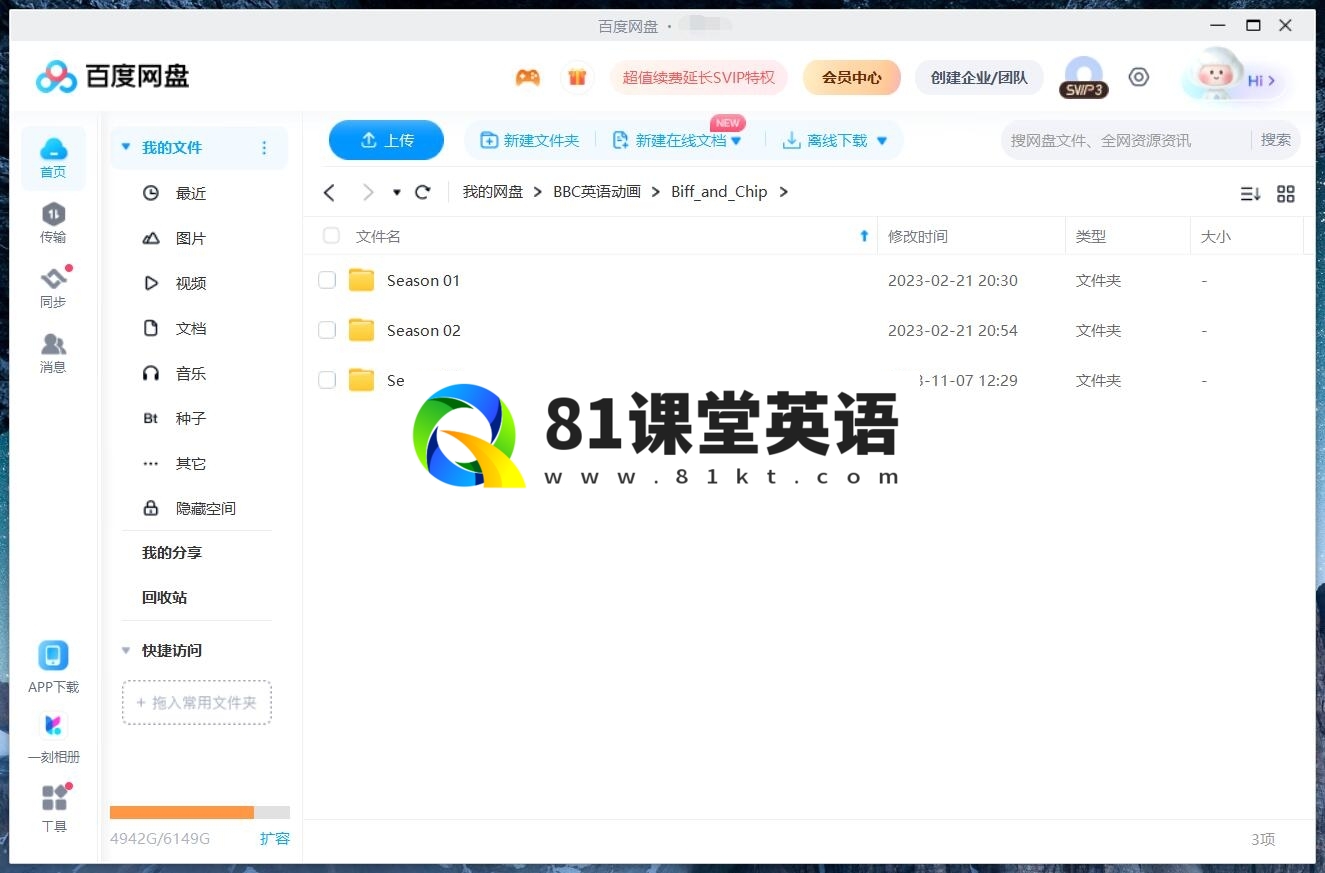Open navigation history dropdown arrow

(x=396, y=193)
